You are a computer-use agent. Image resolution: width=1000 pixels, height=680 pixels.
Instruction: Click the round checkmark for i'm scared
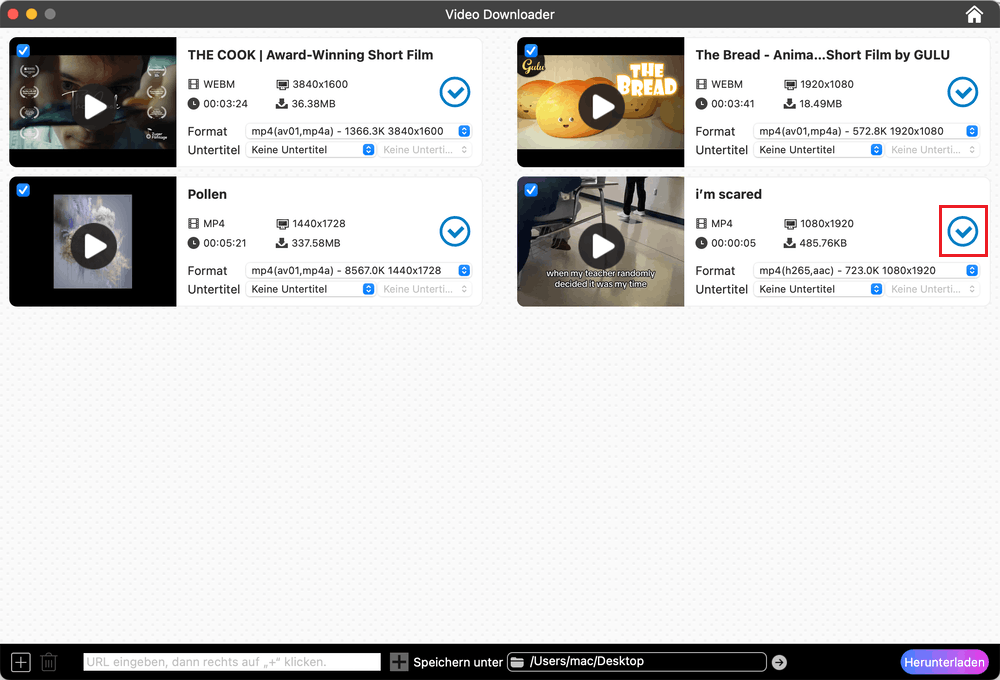click(x=962, y=231)
